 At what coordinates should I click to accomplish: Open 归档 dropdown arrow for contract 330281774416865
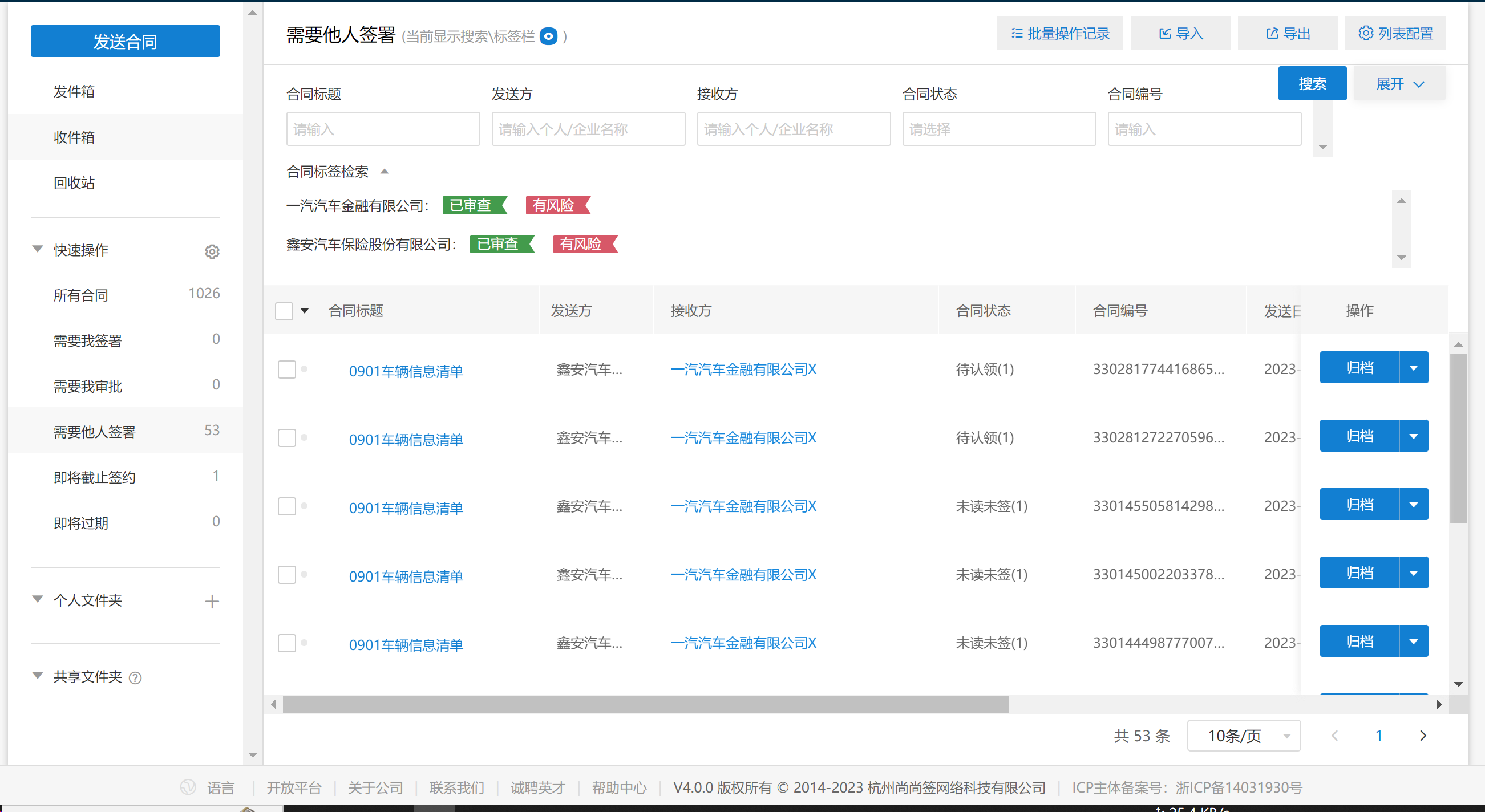[x=1414, y=367]
